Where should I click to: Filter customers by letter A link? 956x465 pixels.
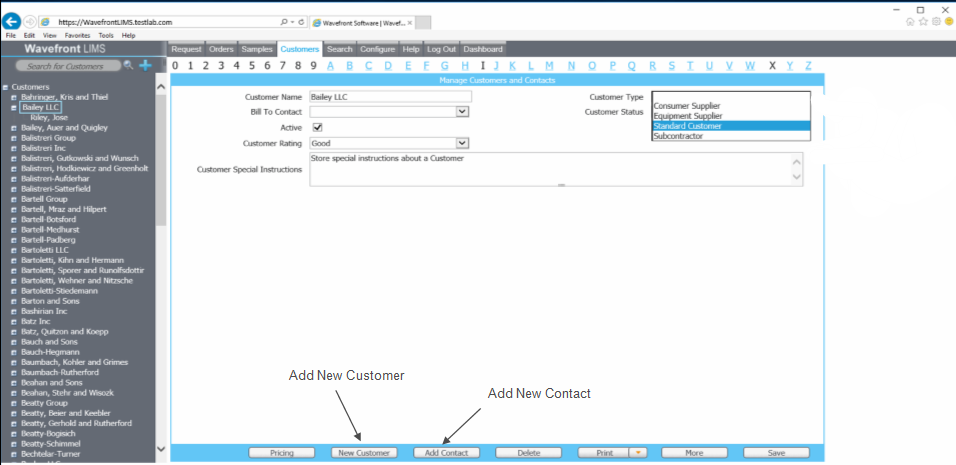tap(330, 66)
